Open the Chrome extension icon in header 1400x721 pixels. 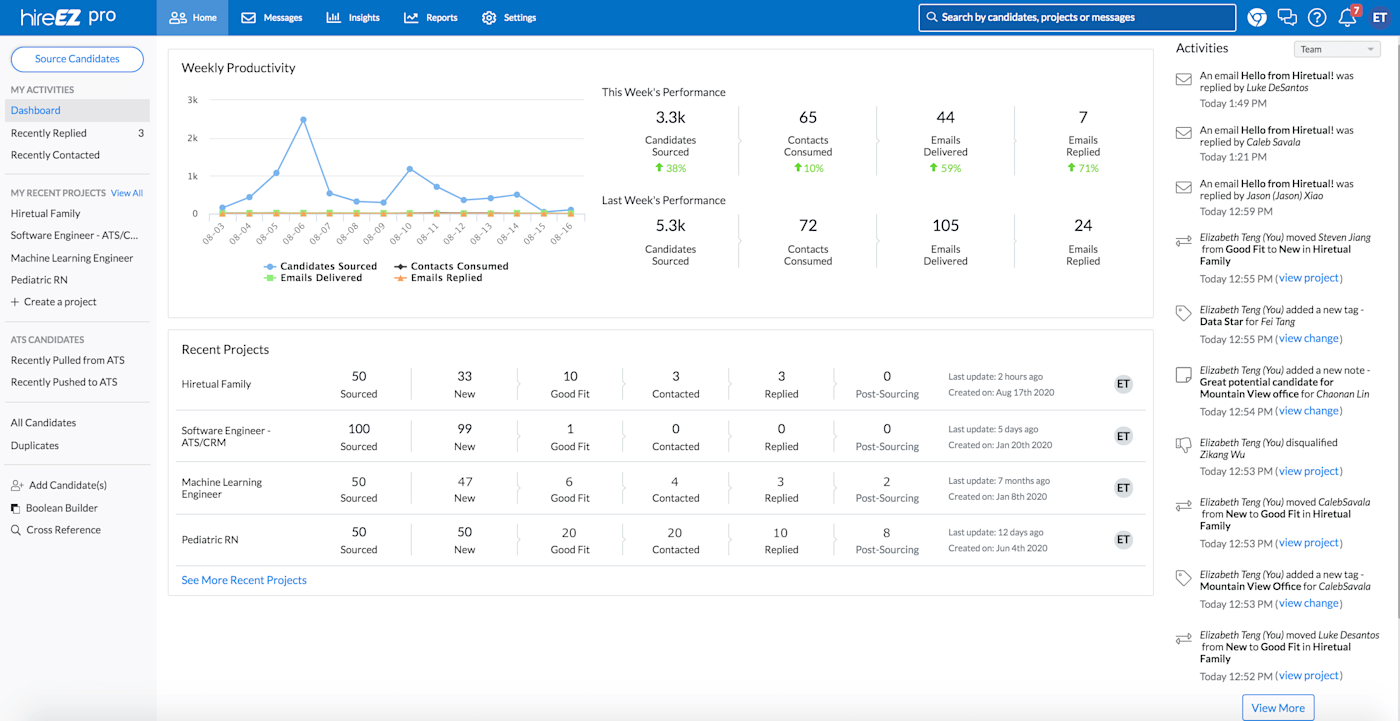(x=1257, y=17)
